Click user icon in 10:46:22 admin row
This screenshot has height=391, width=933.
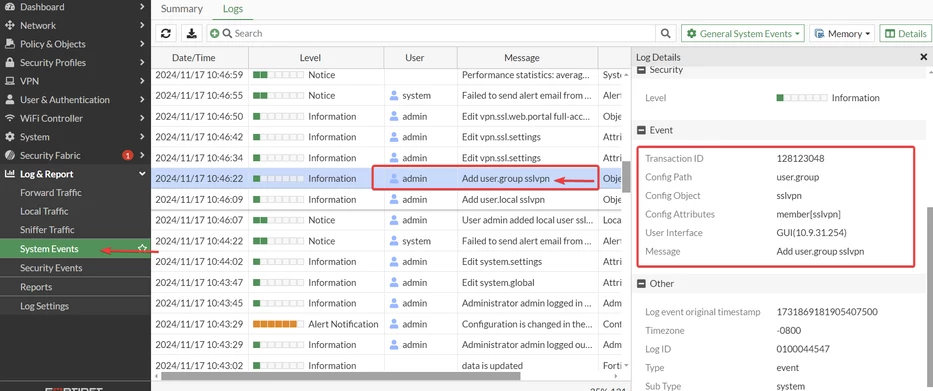click(394, 179)
